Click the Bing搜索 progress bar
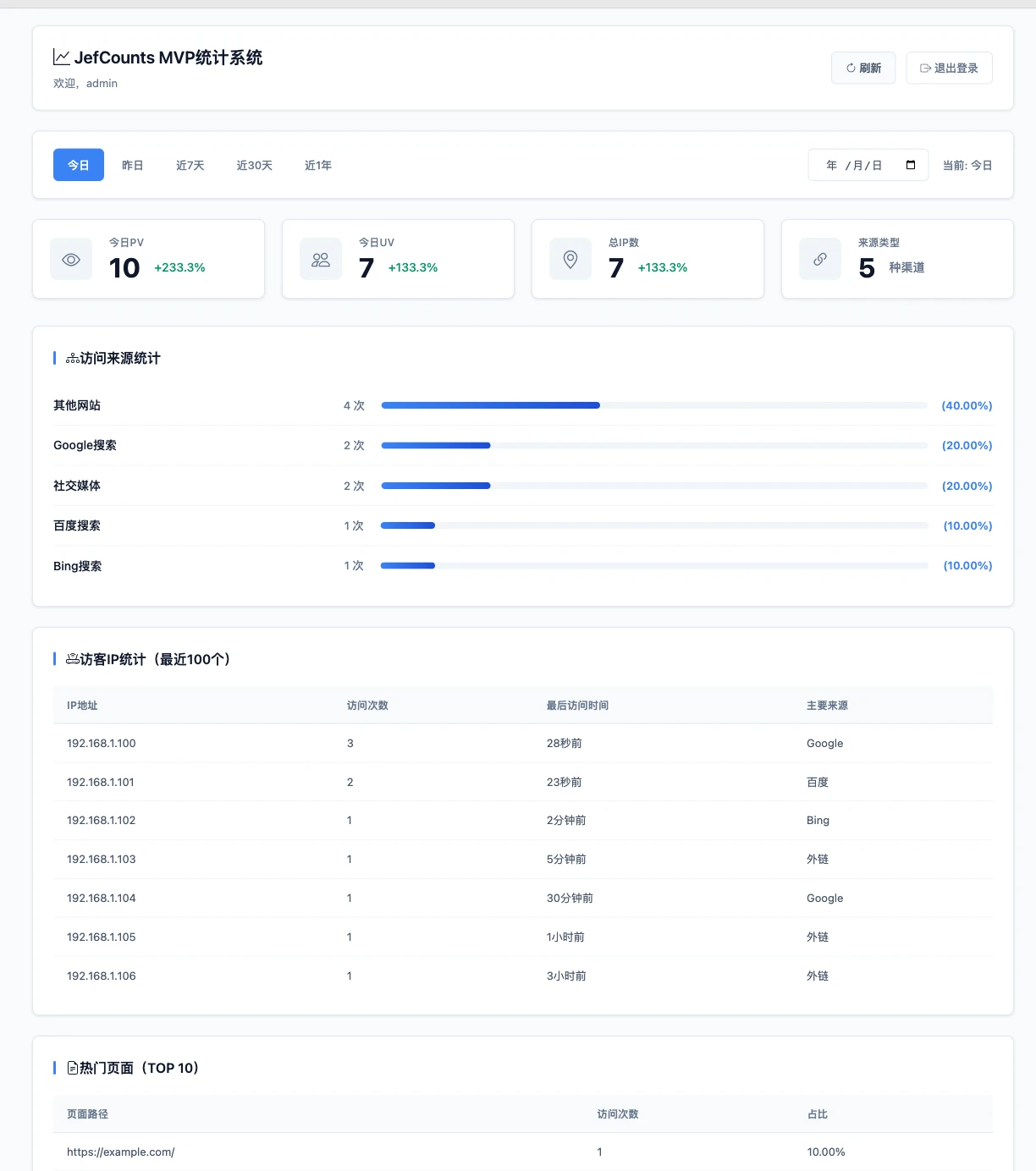The width and height of the screenshot is (1036, 1171). click(654, 565)
